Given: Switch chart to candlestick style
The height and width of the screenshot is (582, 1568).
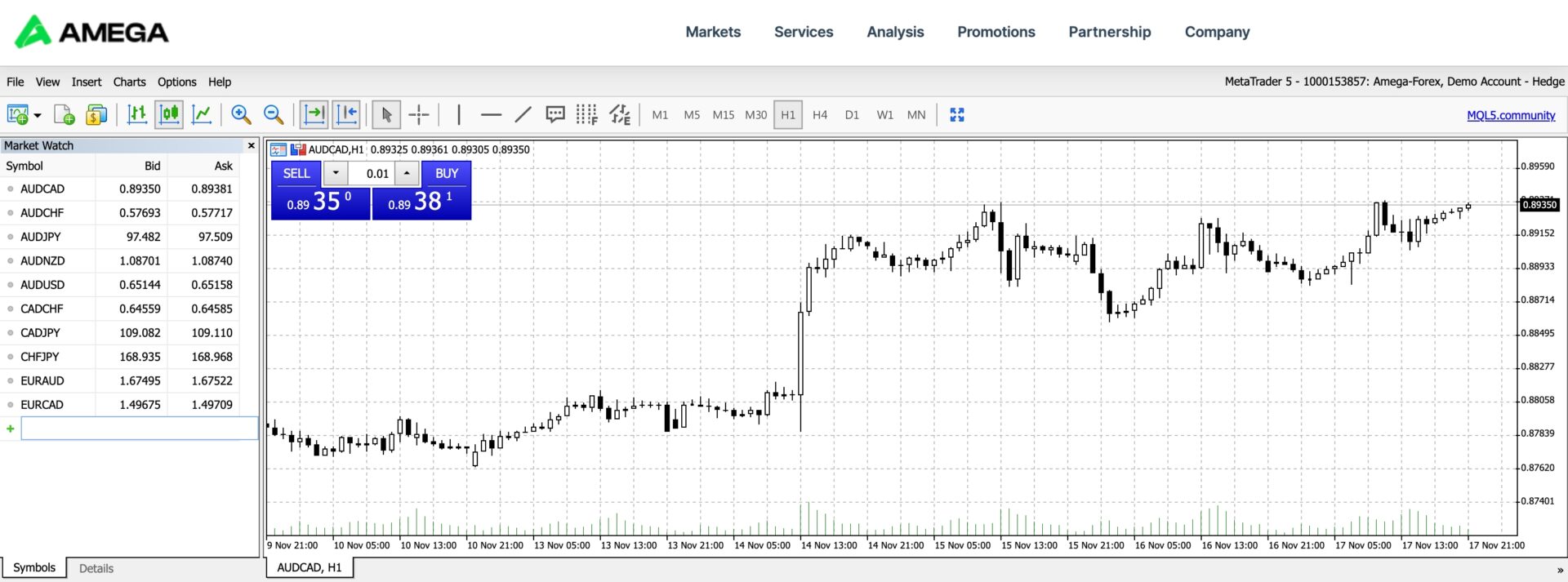Looking at the screenshot, I should (169, 115).
